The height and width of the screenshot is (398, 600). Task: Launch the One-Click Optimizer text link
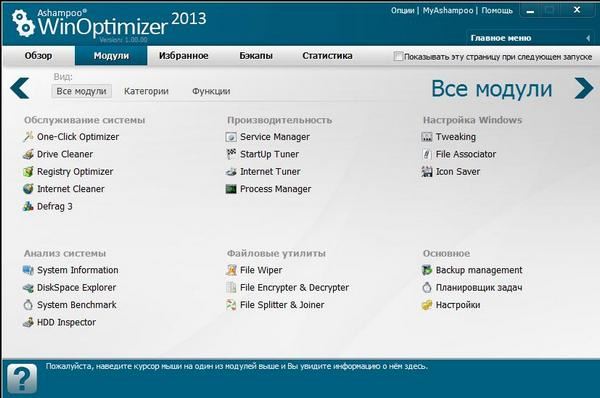[x=78, y=137]
